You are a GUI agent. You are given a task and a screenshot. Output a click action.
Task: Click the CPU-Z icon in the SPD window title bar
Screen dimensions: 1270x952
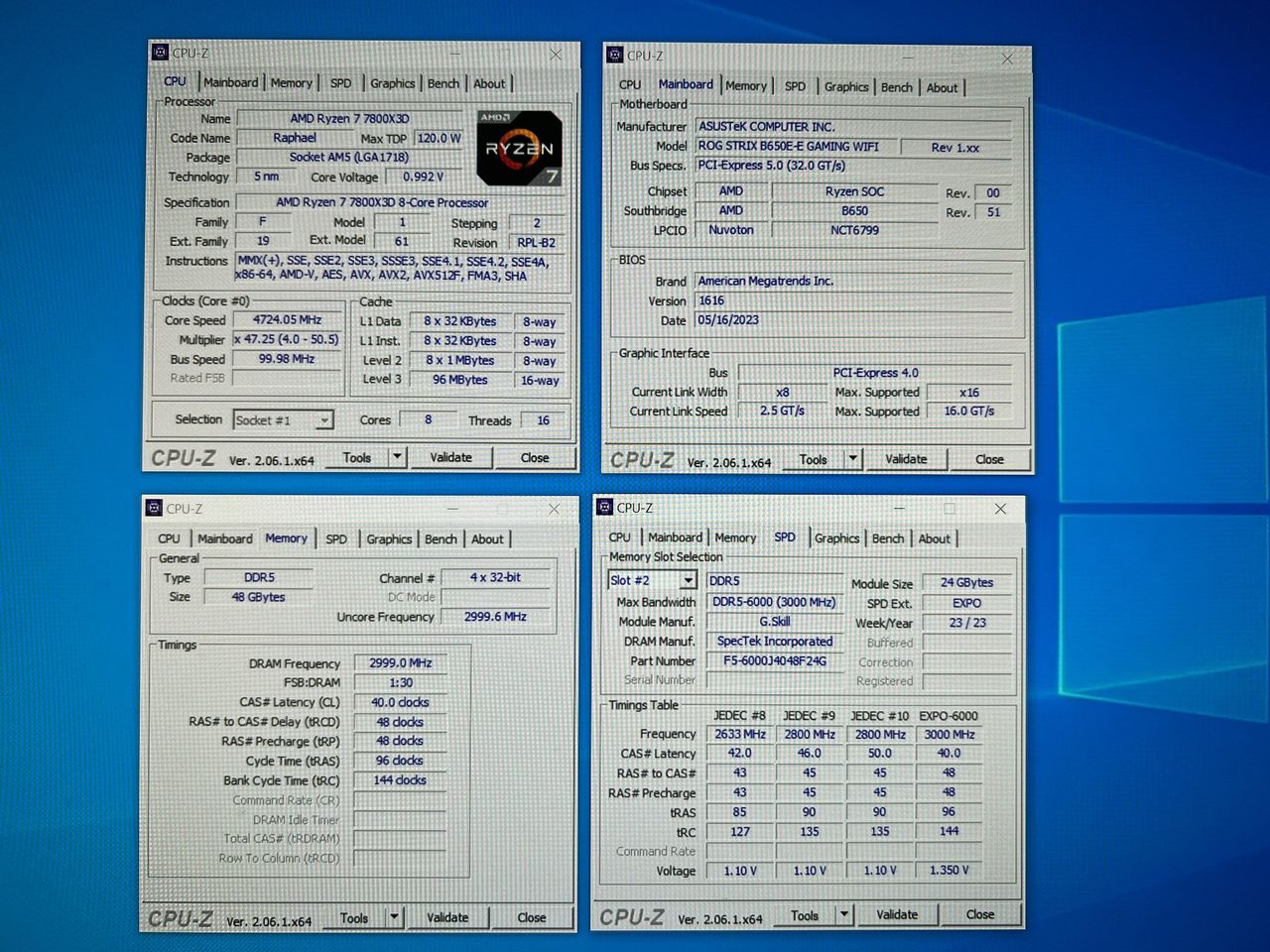coord(604,507)
